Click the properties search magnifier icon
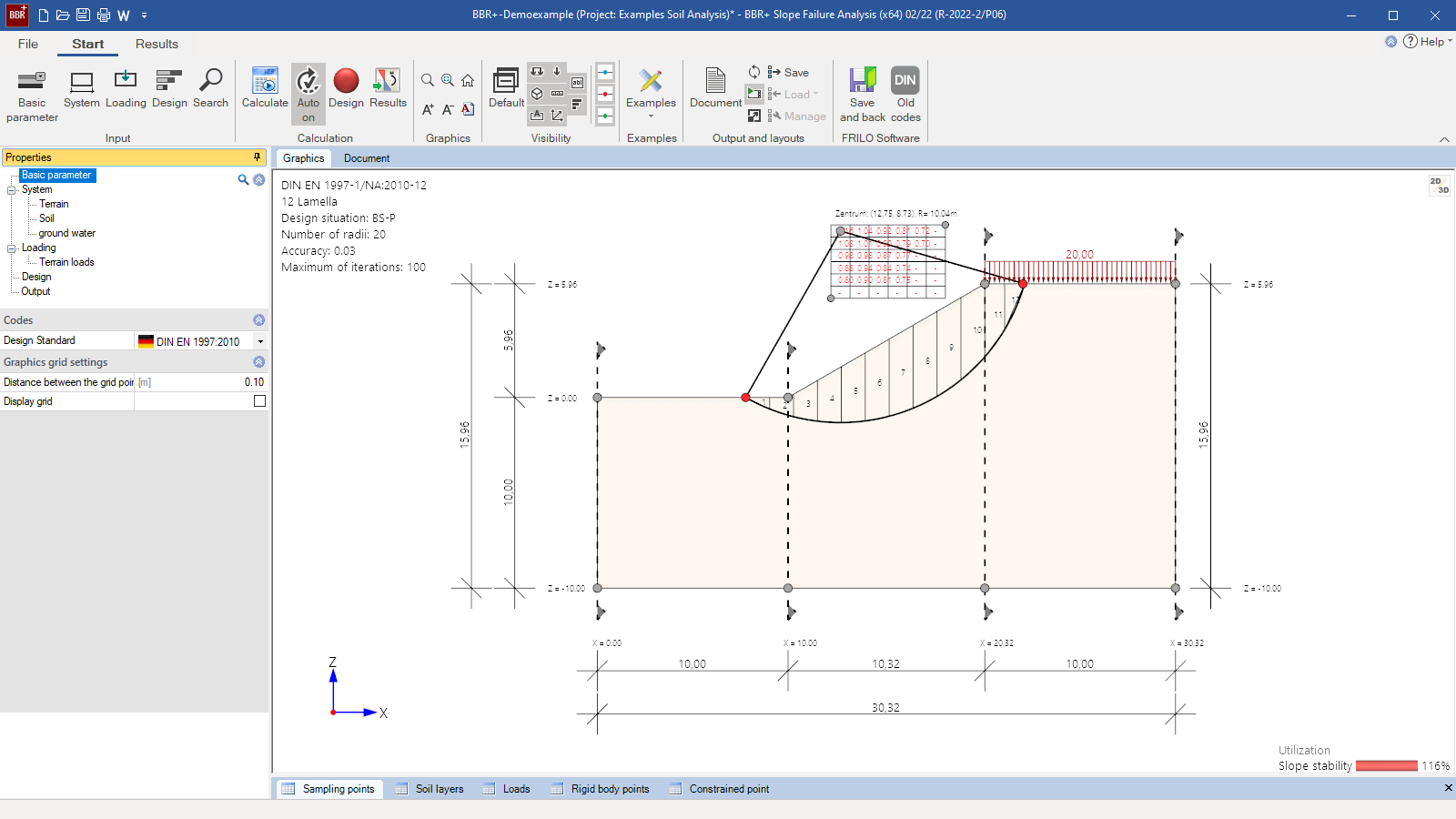This screenshot has height=819, width=1456. 243,180
